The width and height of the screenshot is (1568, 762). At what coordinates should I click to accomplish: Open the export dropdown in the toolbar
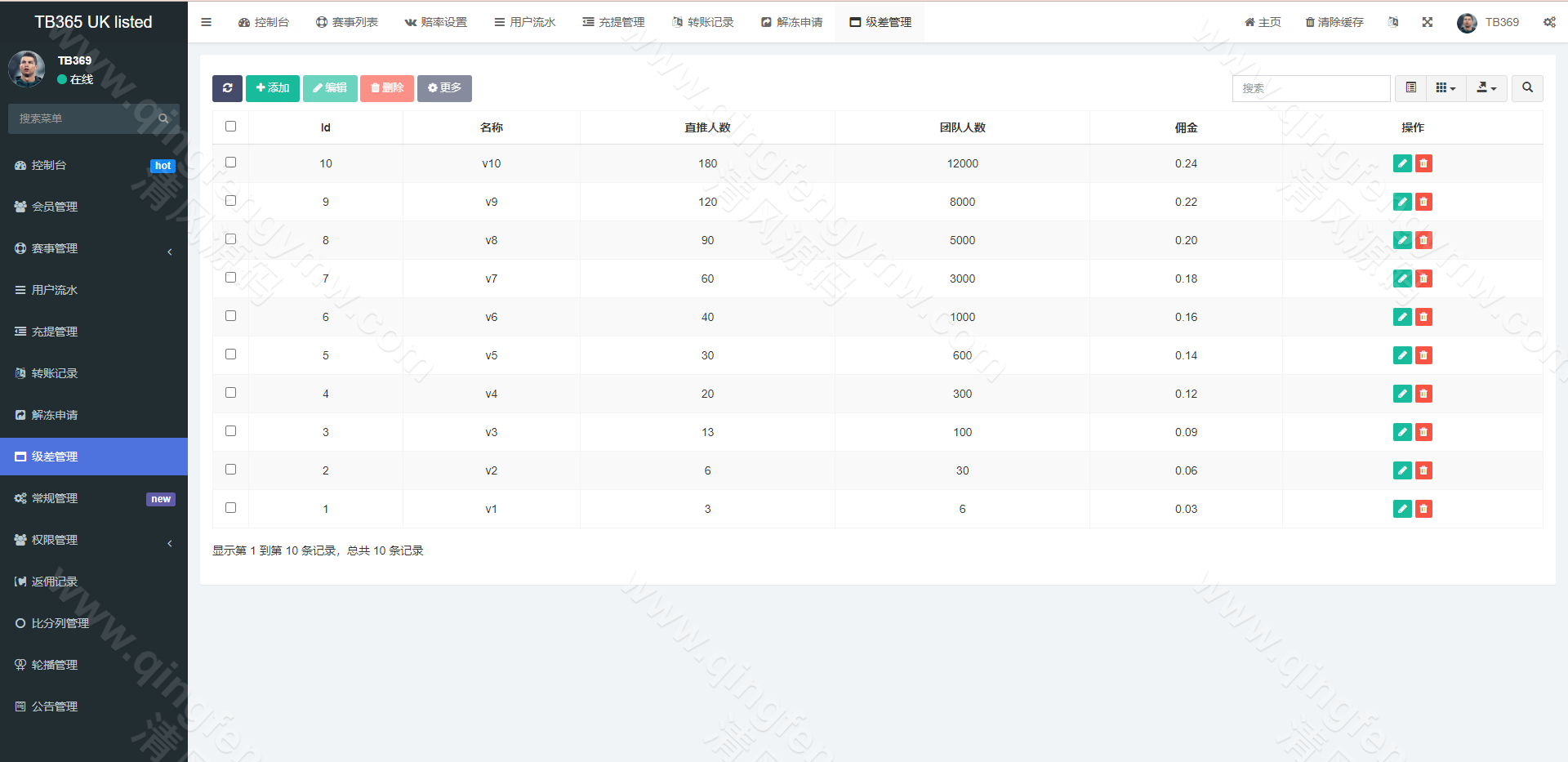(x=1486, y=88)
